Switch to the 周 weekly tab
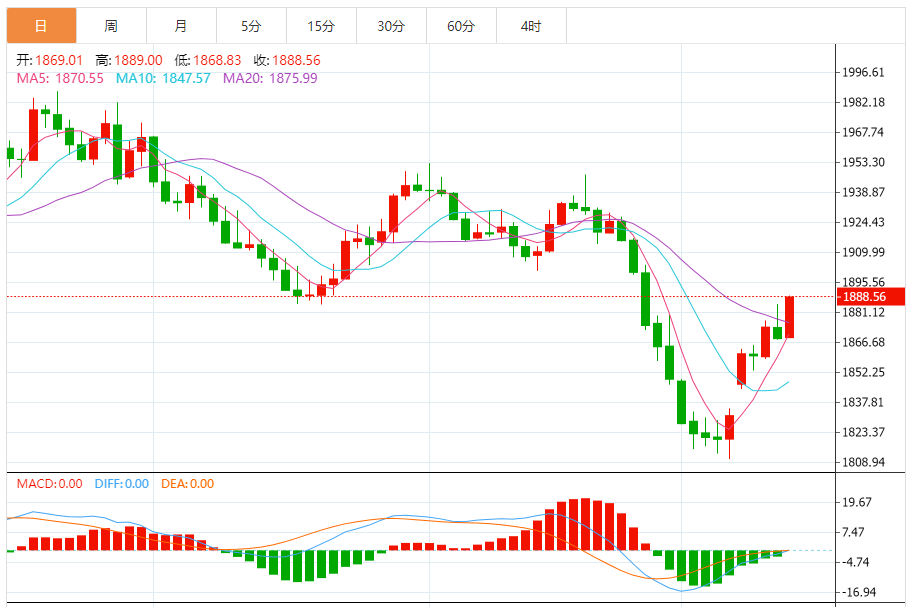 [x=111, y=26]
